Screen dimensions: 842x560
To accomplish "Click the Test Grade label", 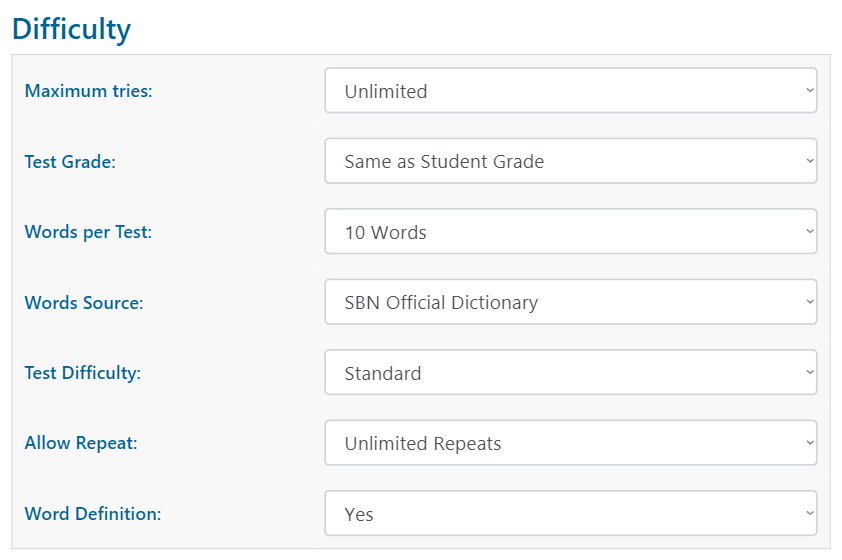I will [70, 161].
